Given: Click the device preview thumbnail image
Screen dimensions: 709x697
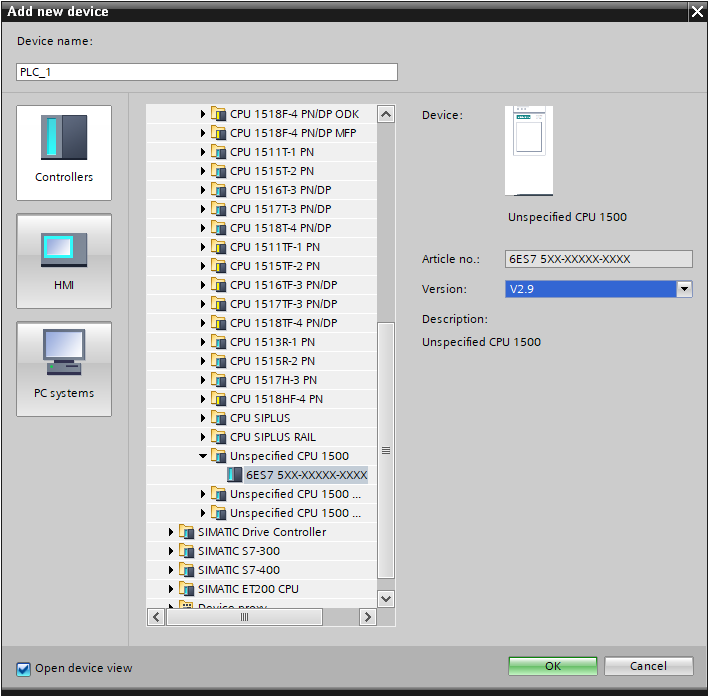Looking at the screenshot, I should tap(529, 151).
